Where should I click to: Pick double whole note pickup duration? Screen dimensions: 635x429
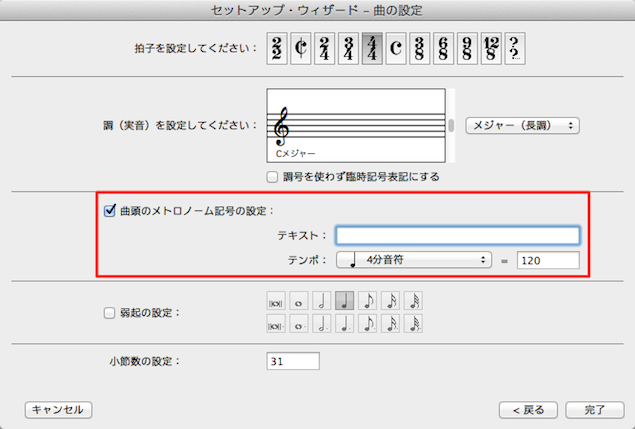click(x=276, y=301)
